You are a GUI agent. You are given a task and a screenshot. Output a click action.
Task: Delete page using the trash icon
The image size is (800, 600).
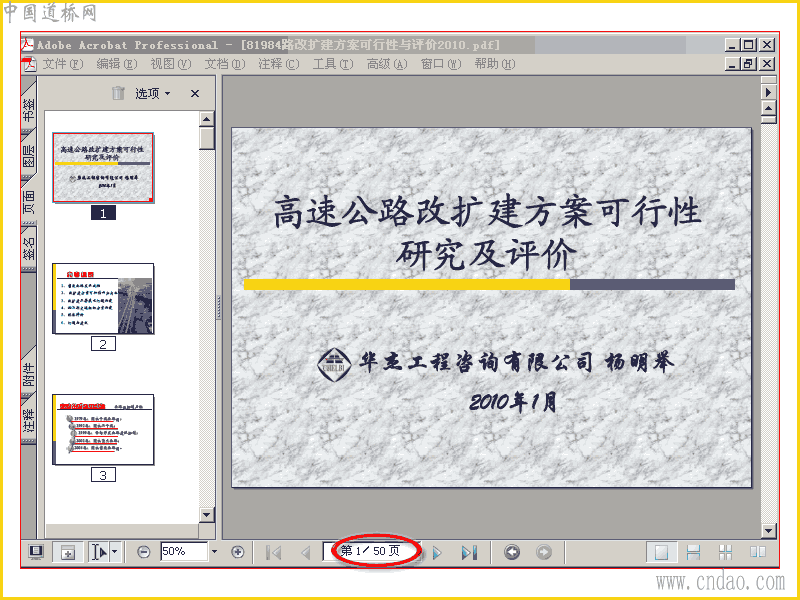pos(118,93)
